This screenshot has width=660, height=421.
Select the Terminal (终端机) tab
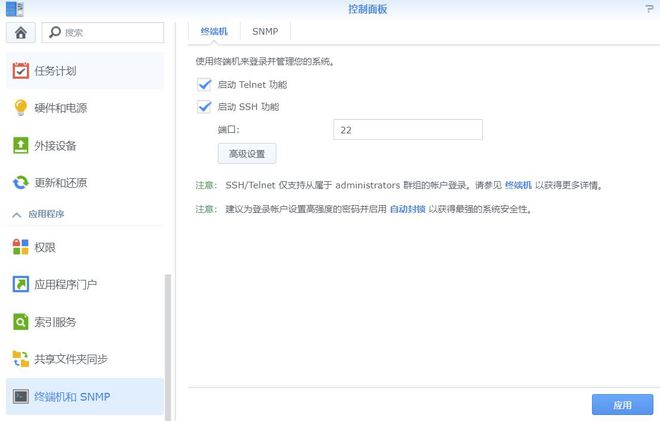[213, 32]
